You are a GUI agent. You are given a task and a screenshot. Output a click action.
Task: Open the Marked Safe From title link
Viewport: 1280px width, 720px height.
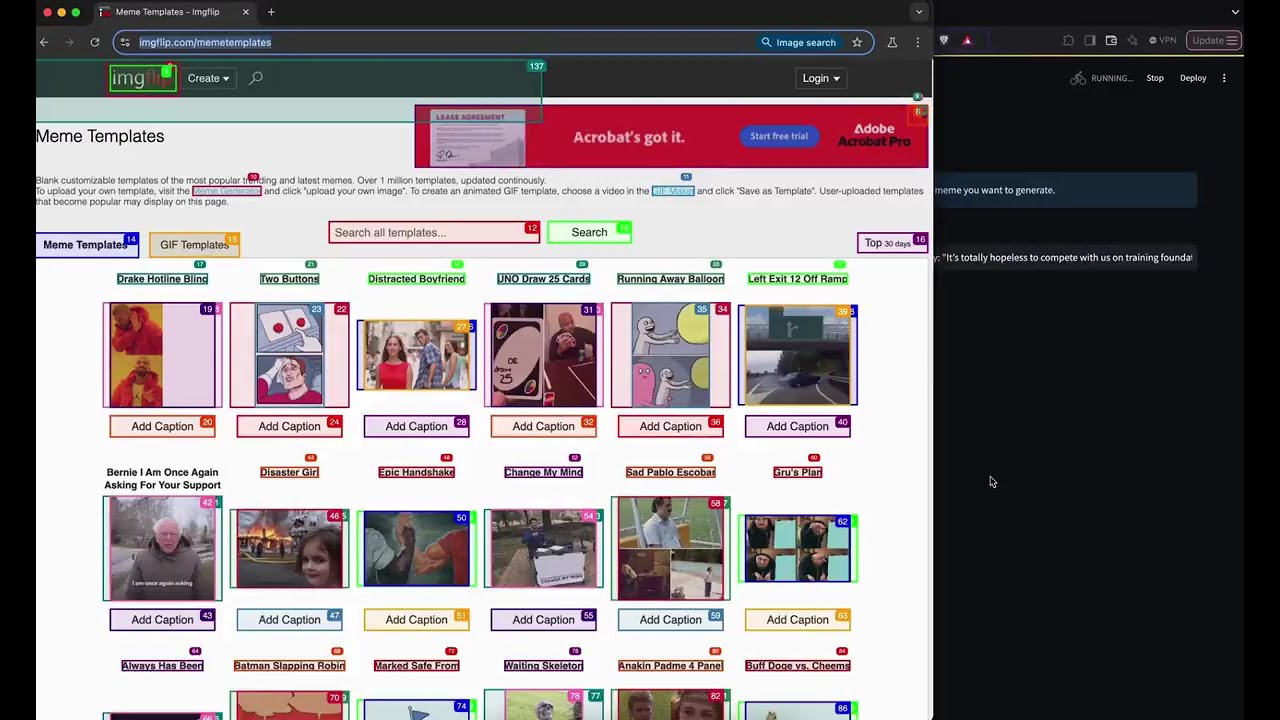tap(416, 666)
